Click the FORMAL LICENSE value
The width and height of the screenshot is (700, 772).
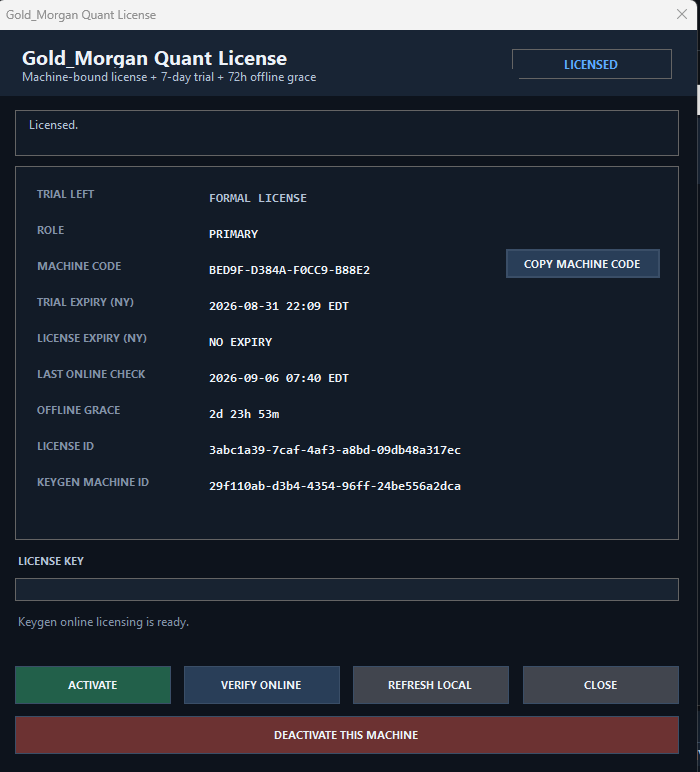click(x=257, y=198)
